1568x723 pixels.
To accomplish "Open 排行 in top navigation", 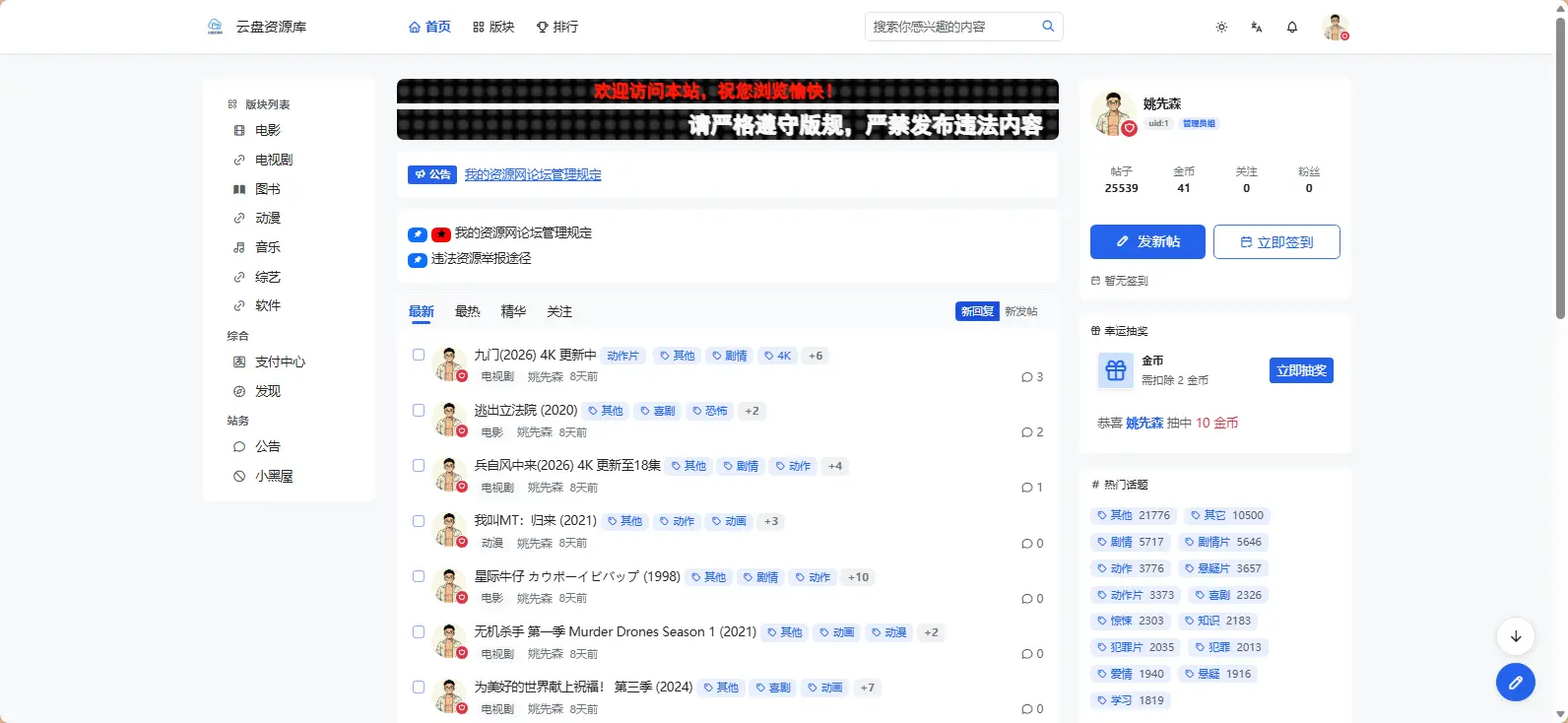I will [557, 27].
